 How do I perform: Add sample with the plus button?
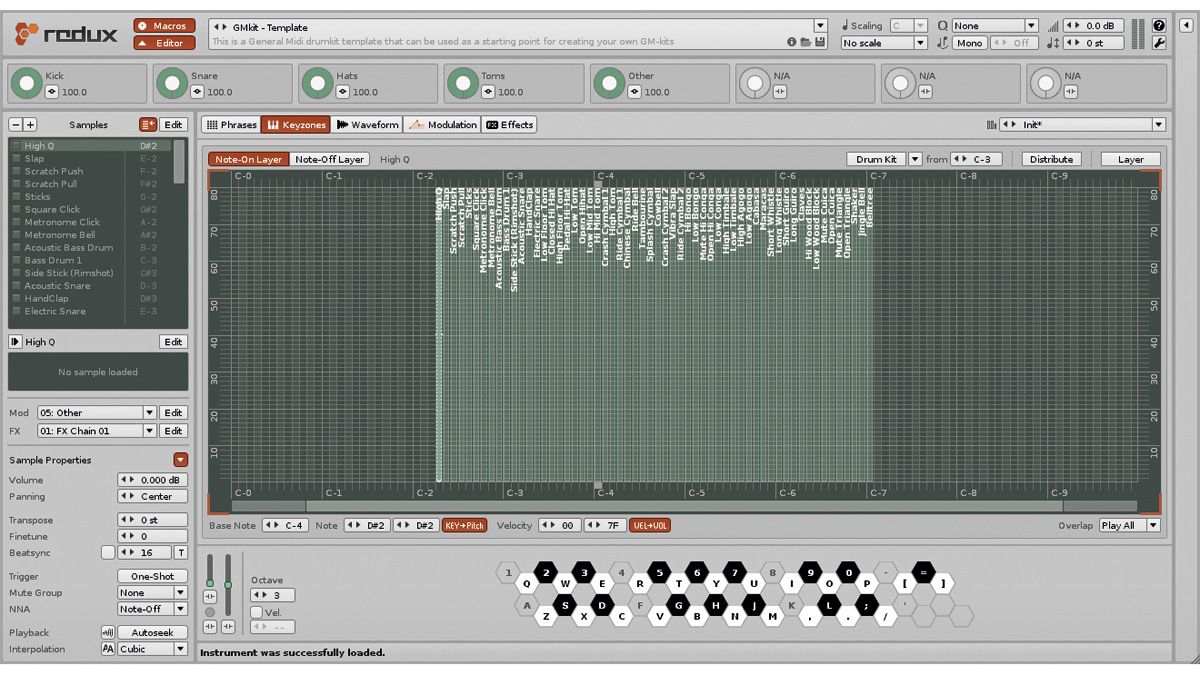[30, 125]
